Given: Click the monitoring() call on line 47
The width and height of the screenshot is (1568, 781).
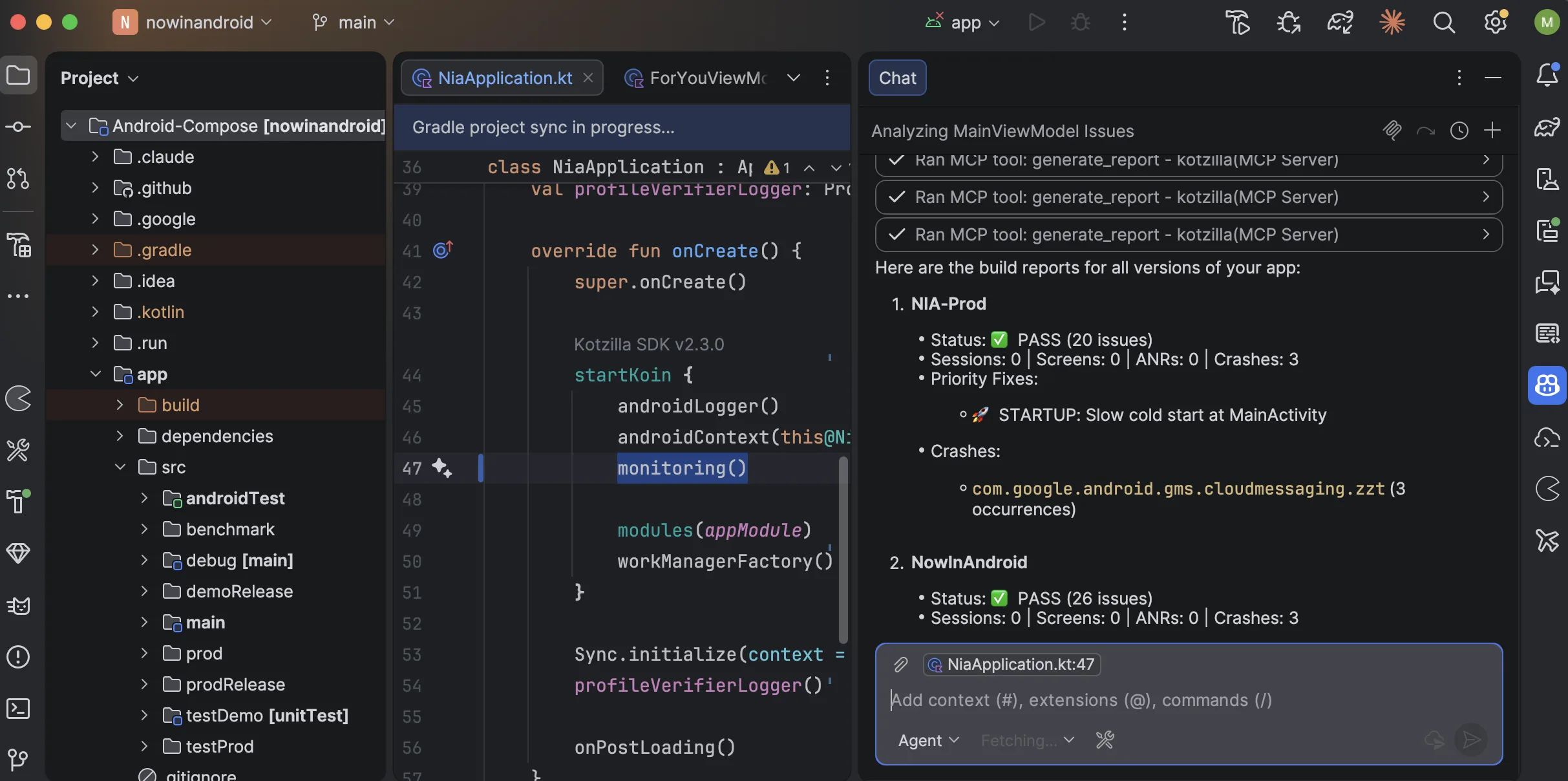Looking at the screenshot, I should (682, 467).
